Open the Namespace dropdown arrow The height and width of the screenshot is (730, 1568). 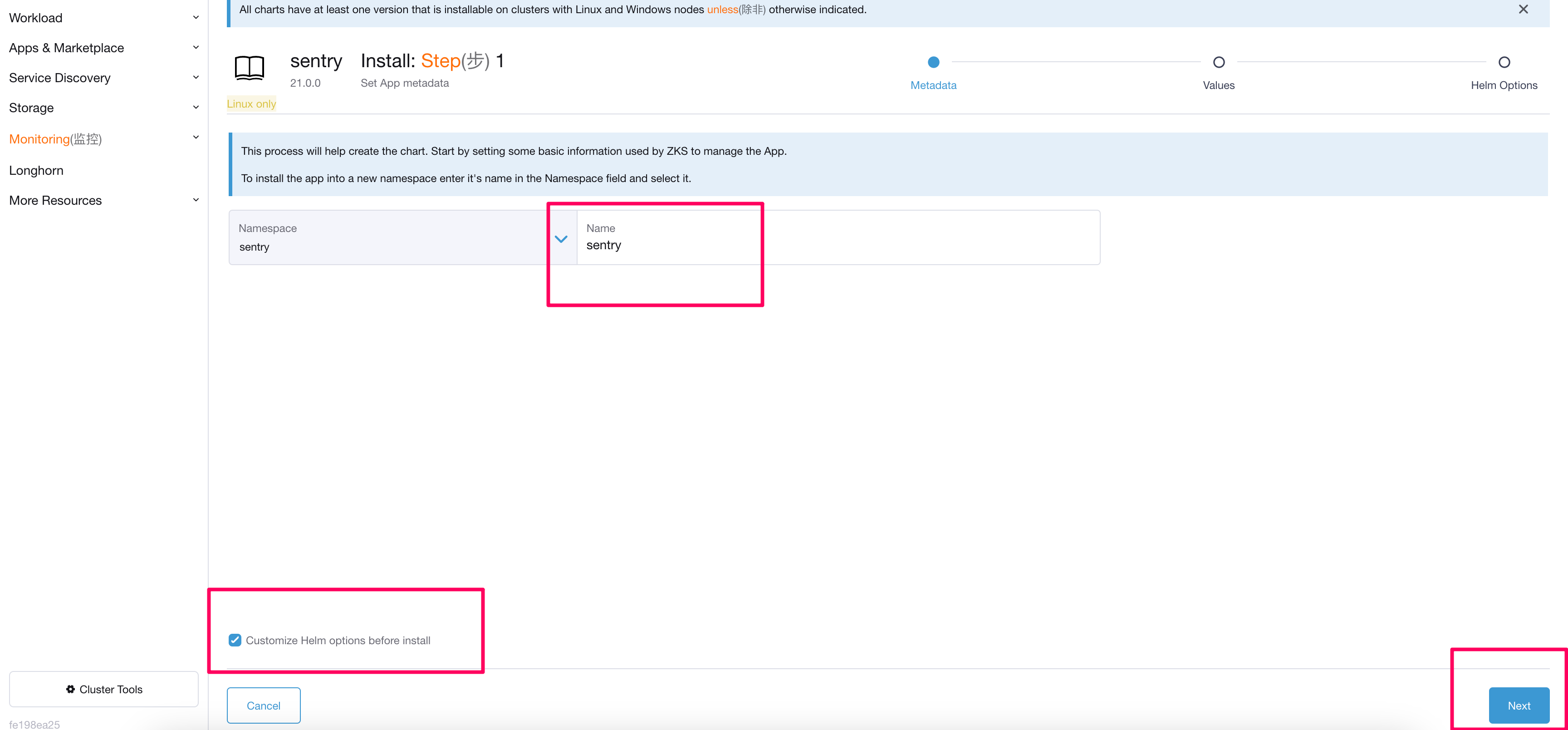561,239
